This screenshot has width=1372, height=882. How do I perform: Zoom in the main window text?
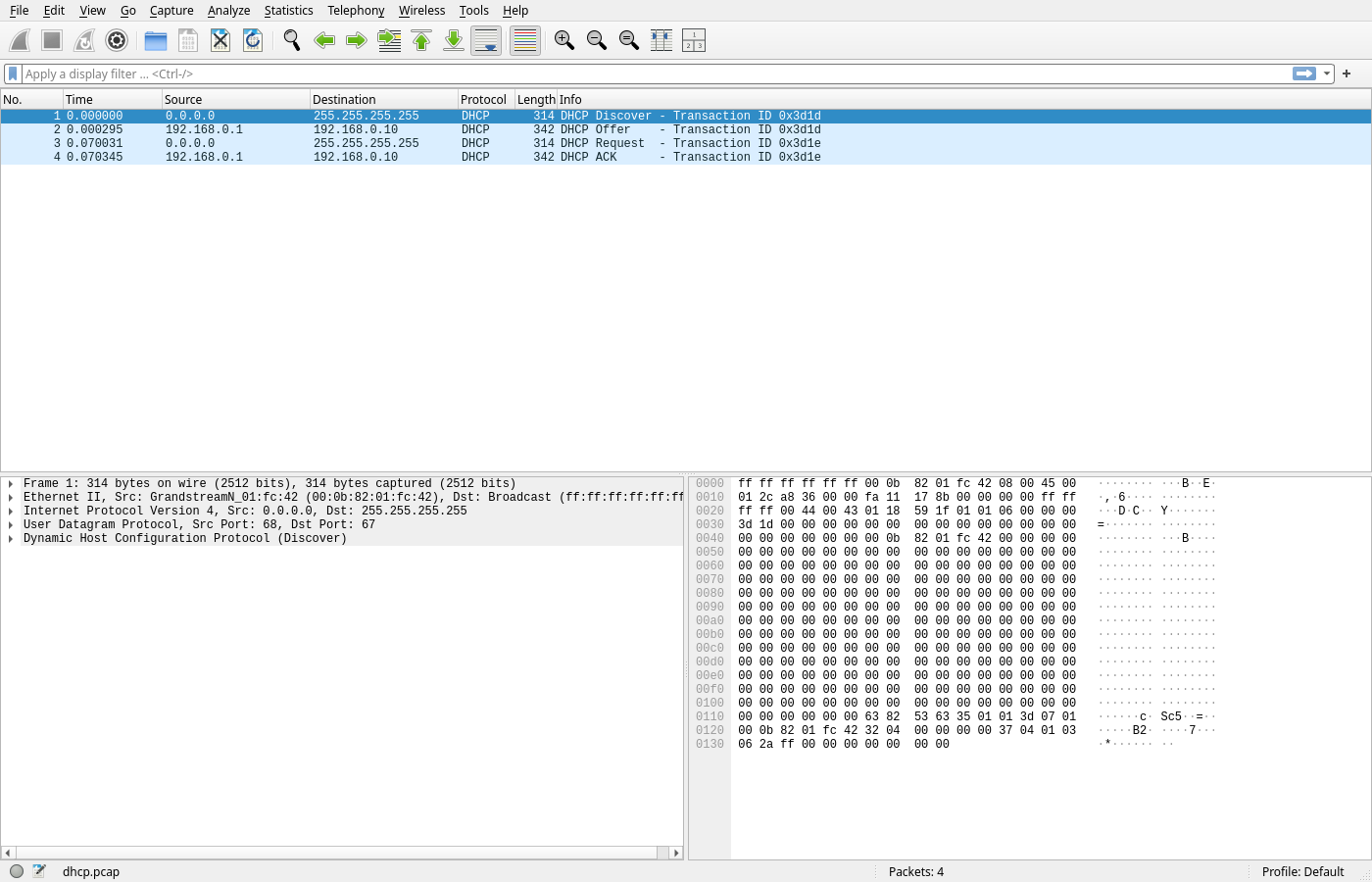(x=564, y=40)
